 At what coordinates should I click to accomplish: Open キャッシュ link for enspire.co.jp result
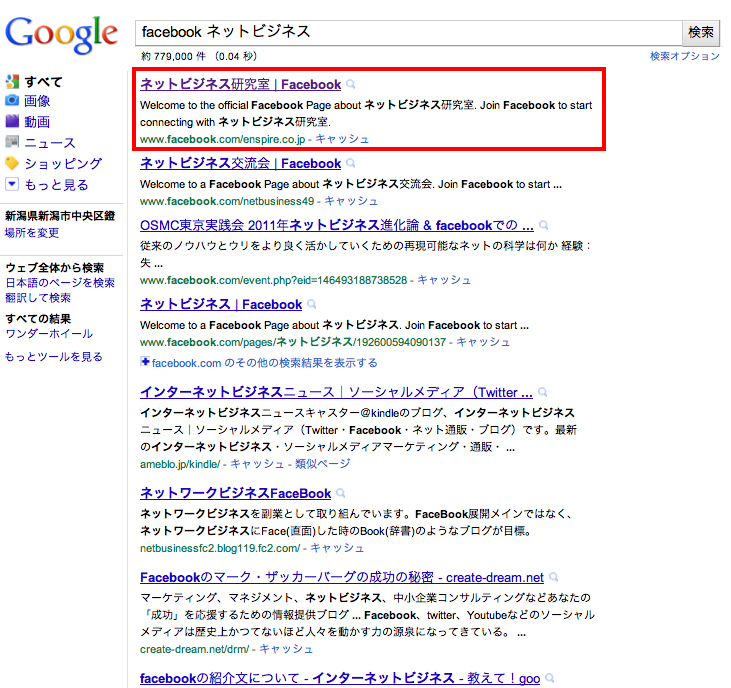pos(342,139)
